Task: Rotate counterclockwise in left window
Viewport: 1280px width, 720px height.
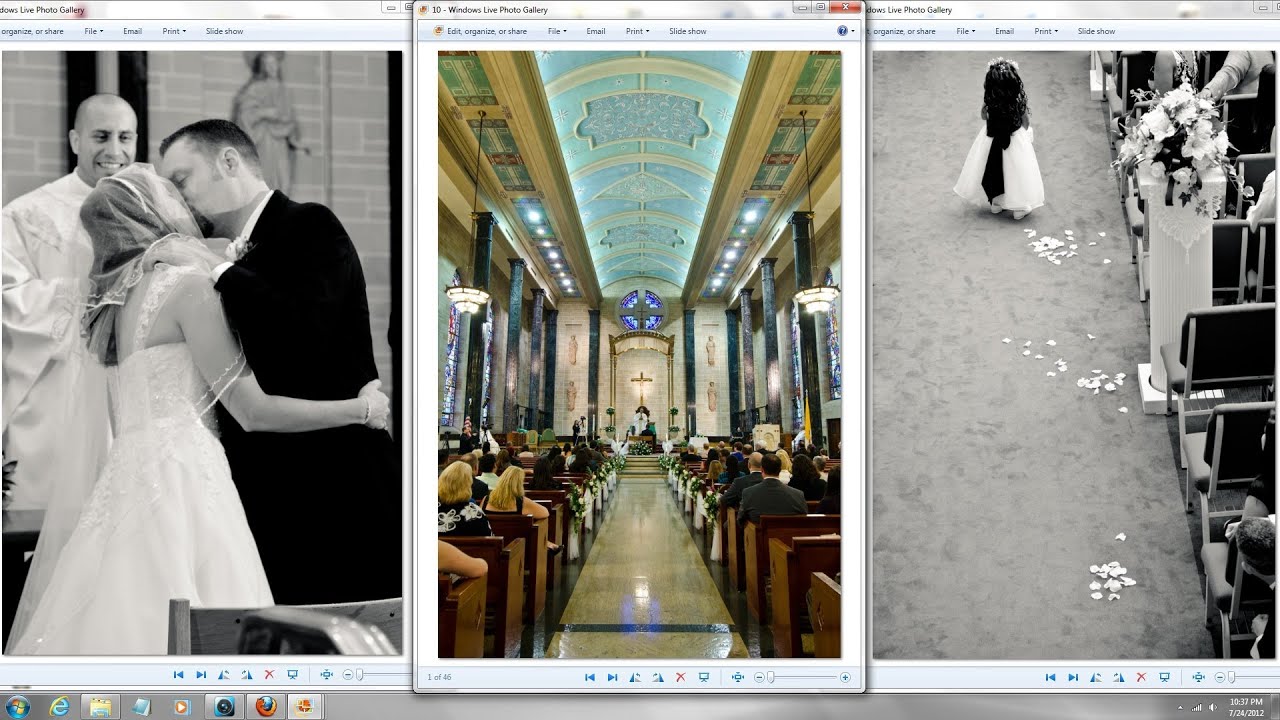Action: point(224,675)
